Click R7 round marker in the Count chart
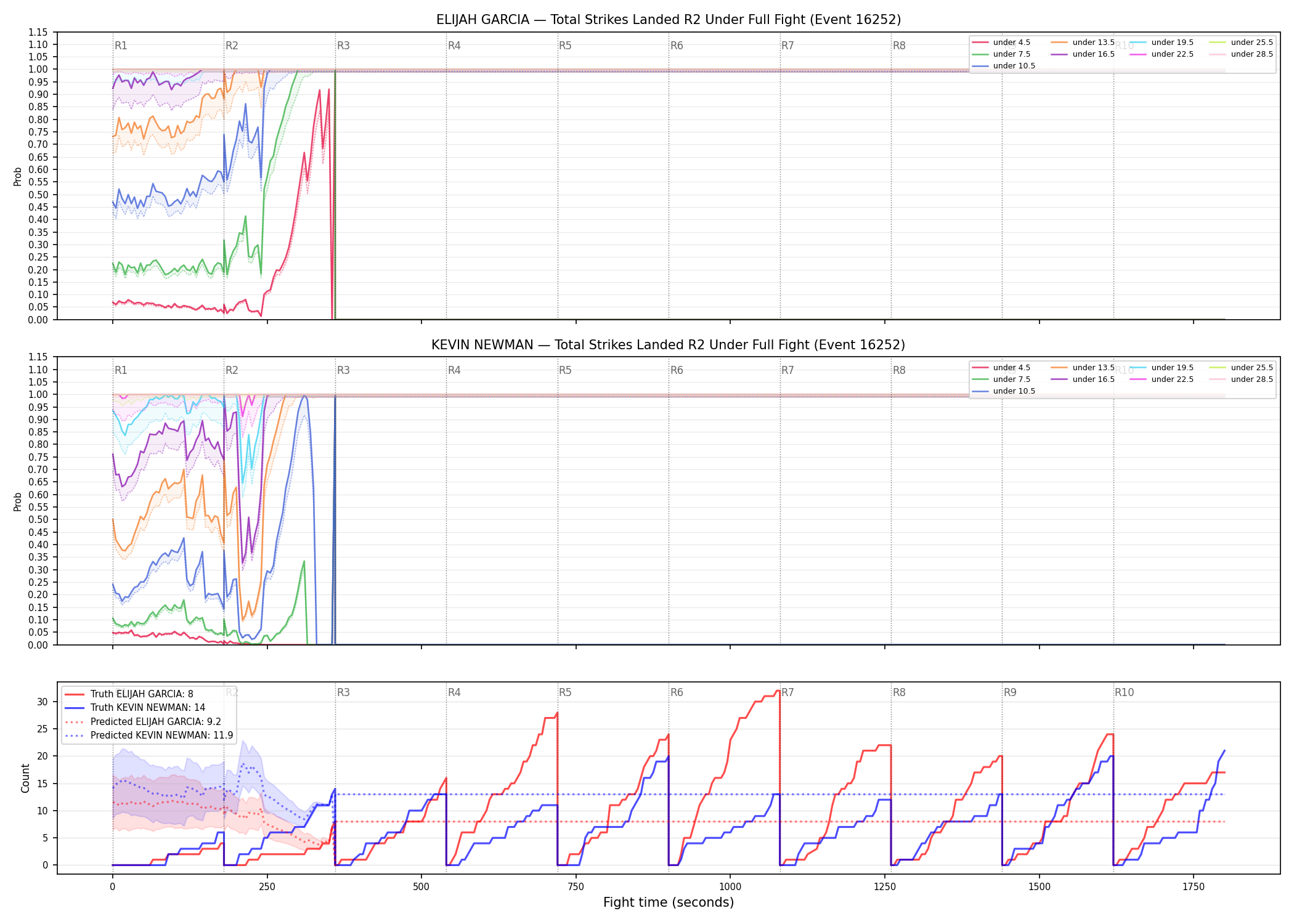The width and height of the screenshot is (1294, 924). (787, 692)
